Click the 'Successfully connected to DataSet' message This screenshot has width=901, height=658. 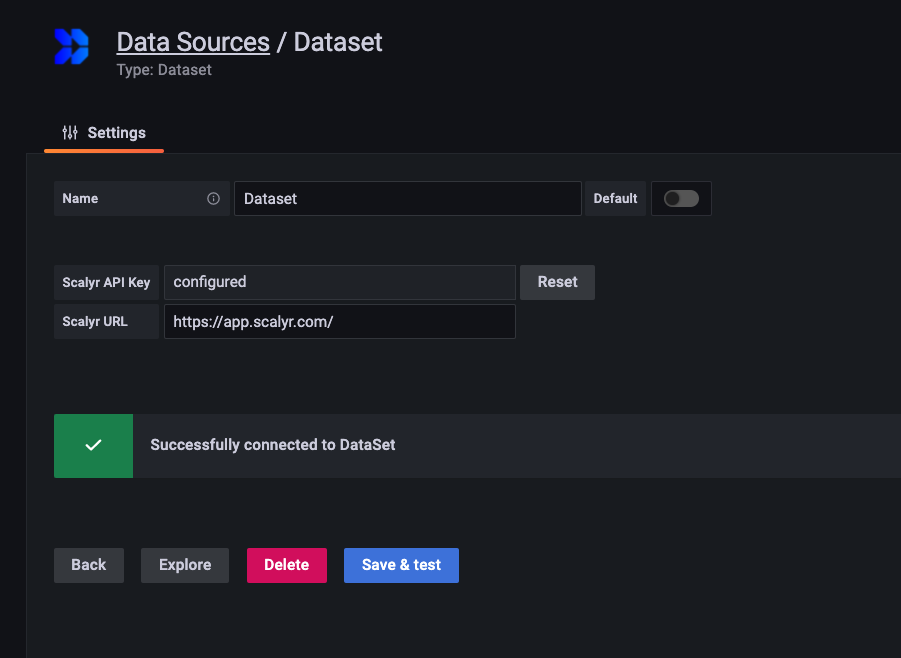(x=273, y=445)
